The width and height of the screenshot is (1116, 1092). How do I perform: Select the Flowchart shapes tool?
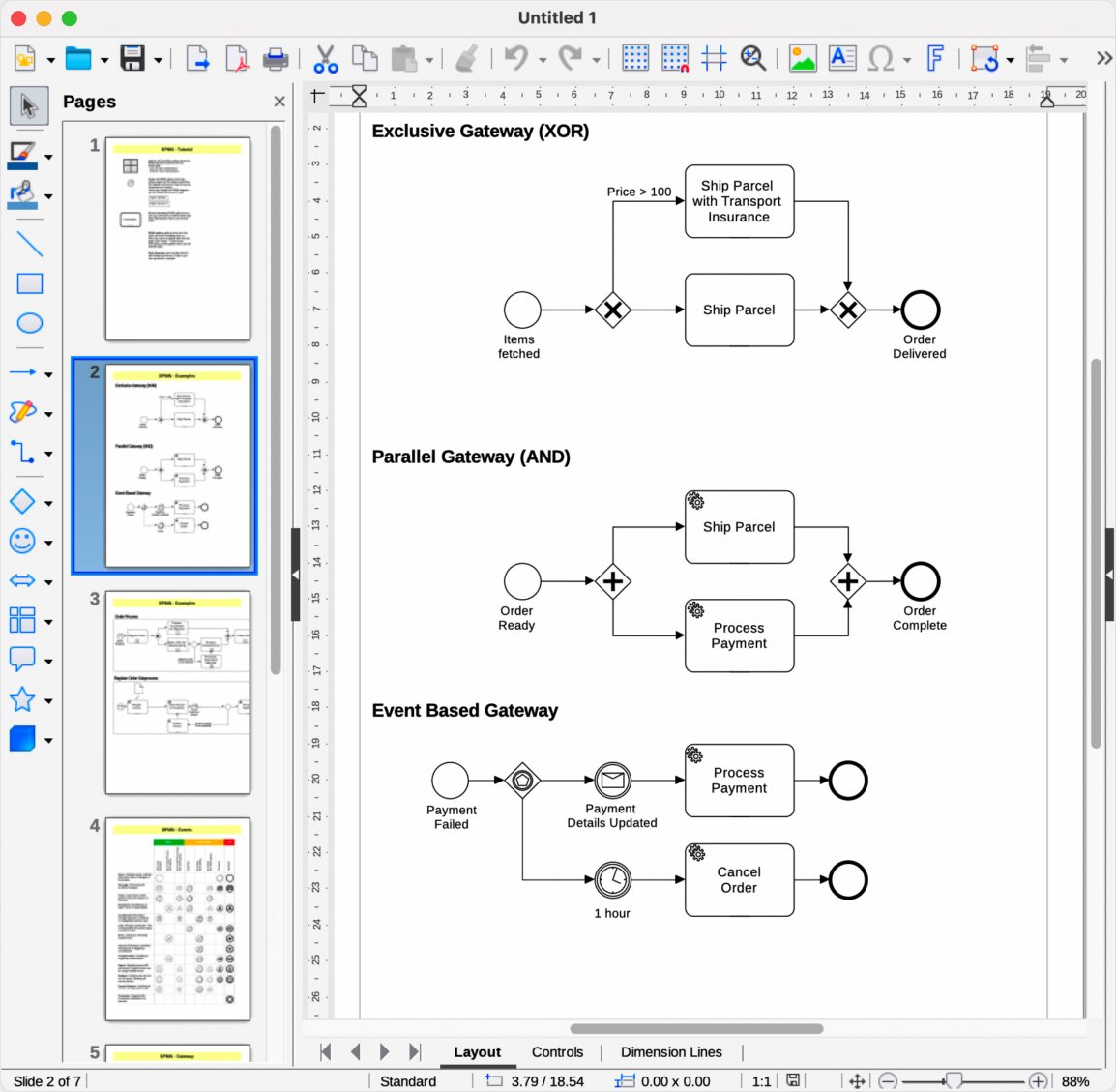(22, 620)
